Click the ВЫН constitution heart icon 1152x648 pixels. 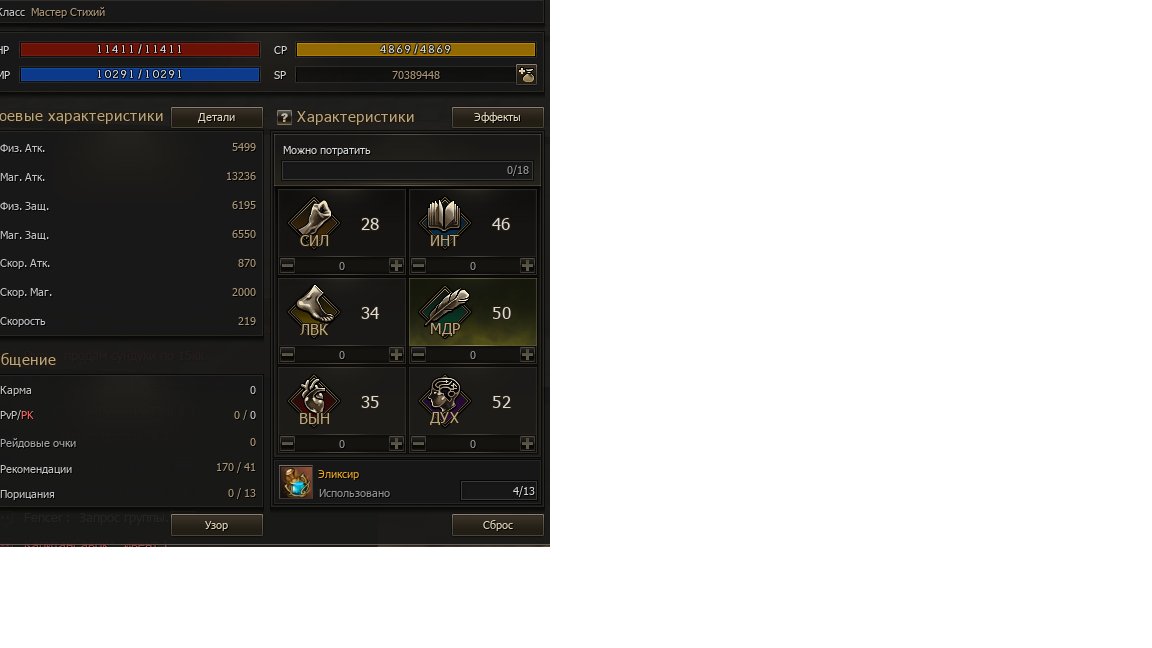[314, 401]
